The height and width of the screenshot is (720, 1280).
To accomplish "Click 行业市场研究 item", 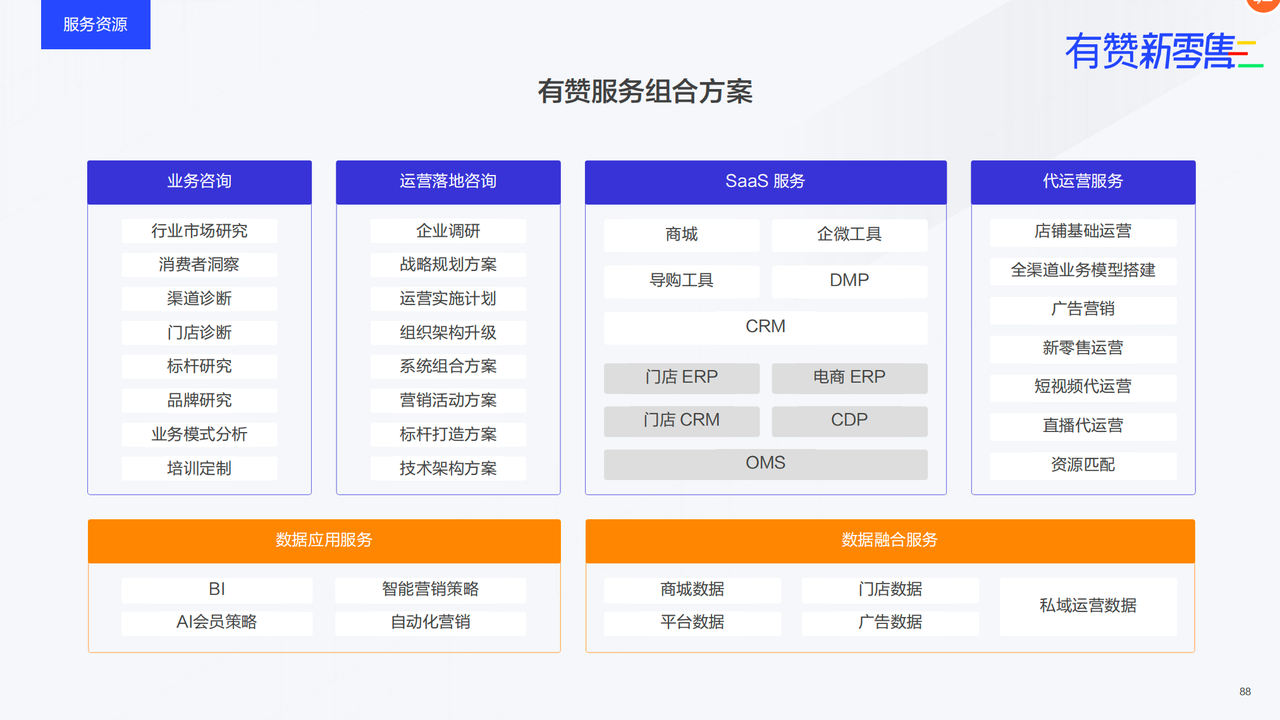I will point(199,231).
